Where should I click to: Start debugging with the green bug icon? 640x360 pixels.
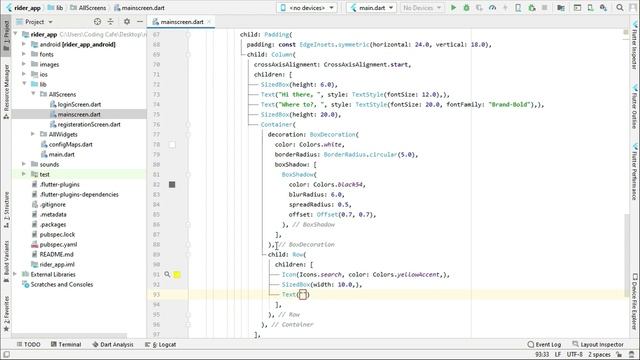(x=466, y=8)
